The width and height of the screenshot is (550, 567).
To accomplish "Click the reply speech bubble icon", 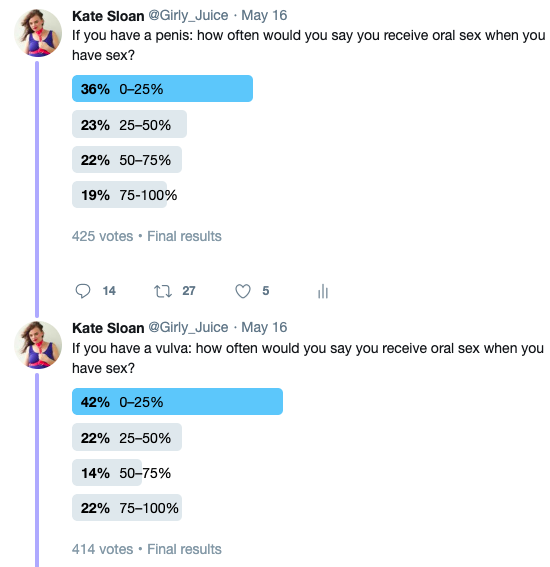I will coord(82,291).
